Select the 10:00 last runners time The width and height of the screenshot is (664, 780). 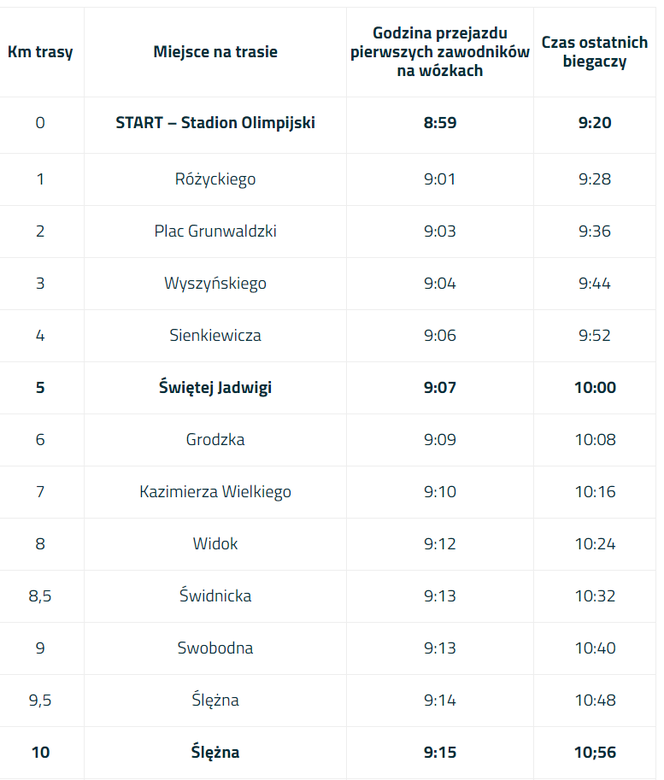(x=595, y=388)
